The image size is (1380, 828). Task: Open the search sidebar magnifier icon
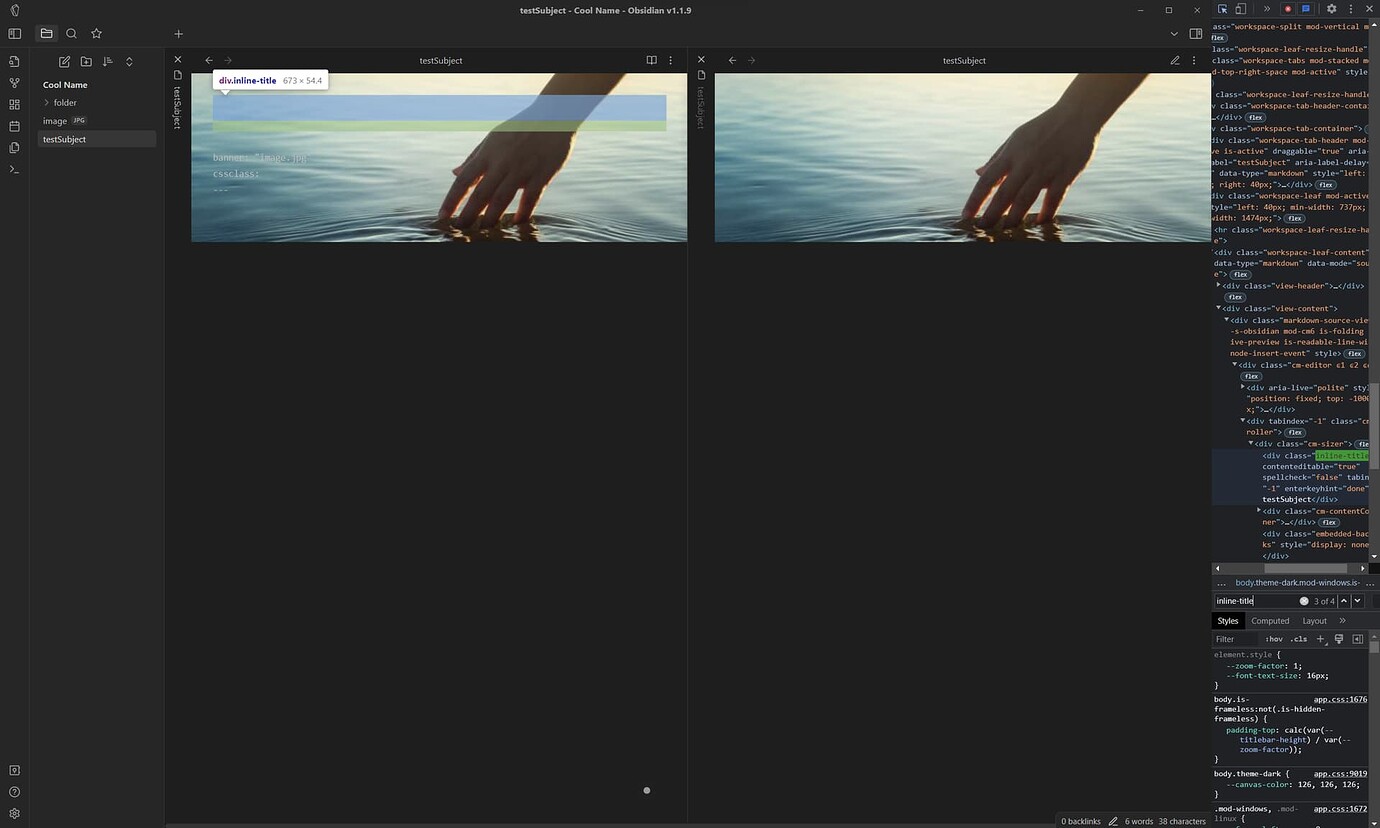coord(71,33)
